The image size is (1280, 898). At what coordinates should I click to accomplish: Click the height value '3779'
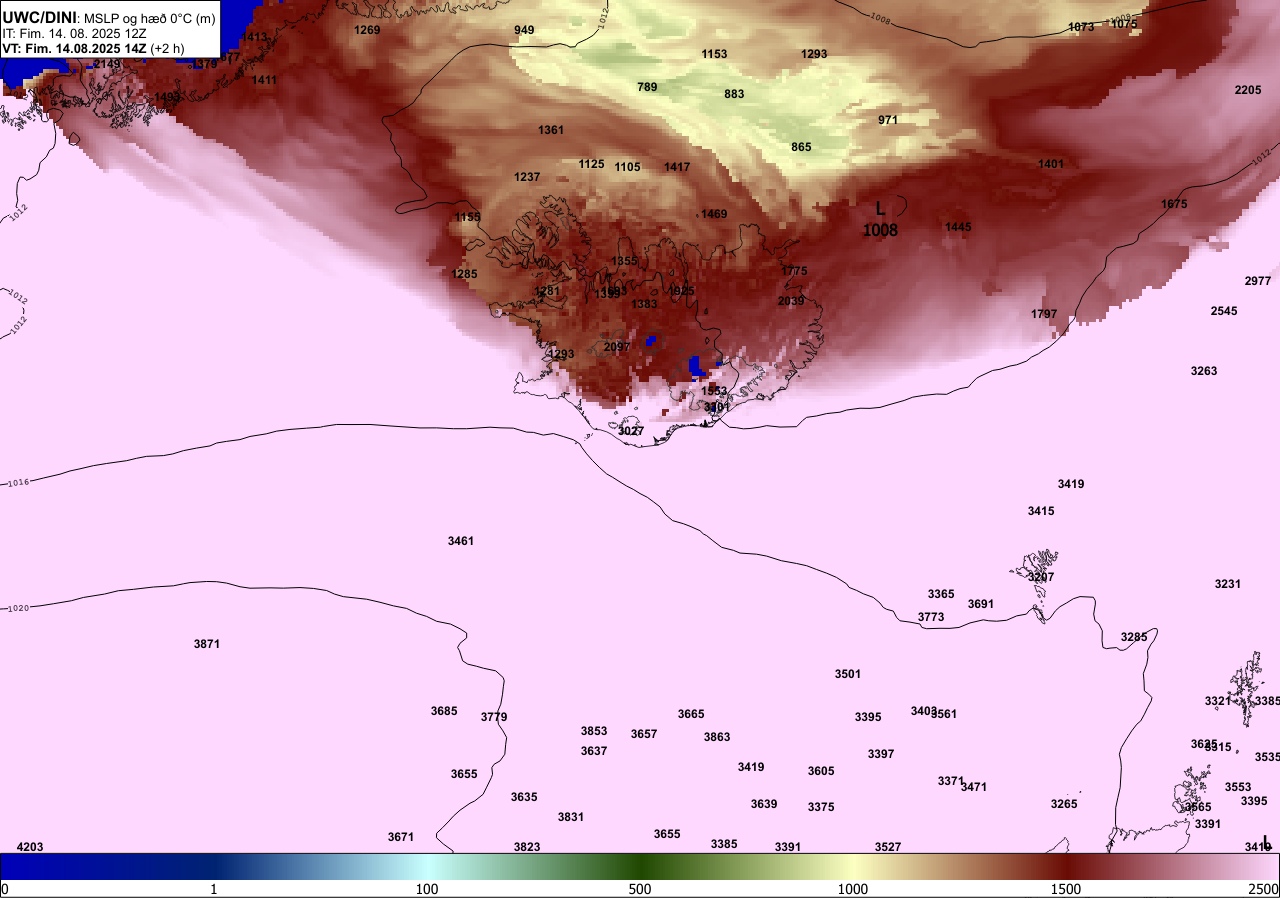[x=494, y=717]
